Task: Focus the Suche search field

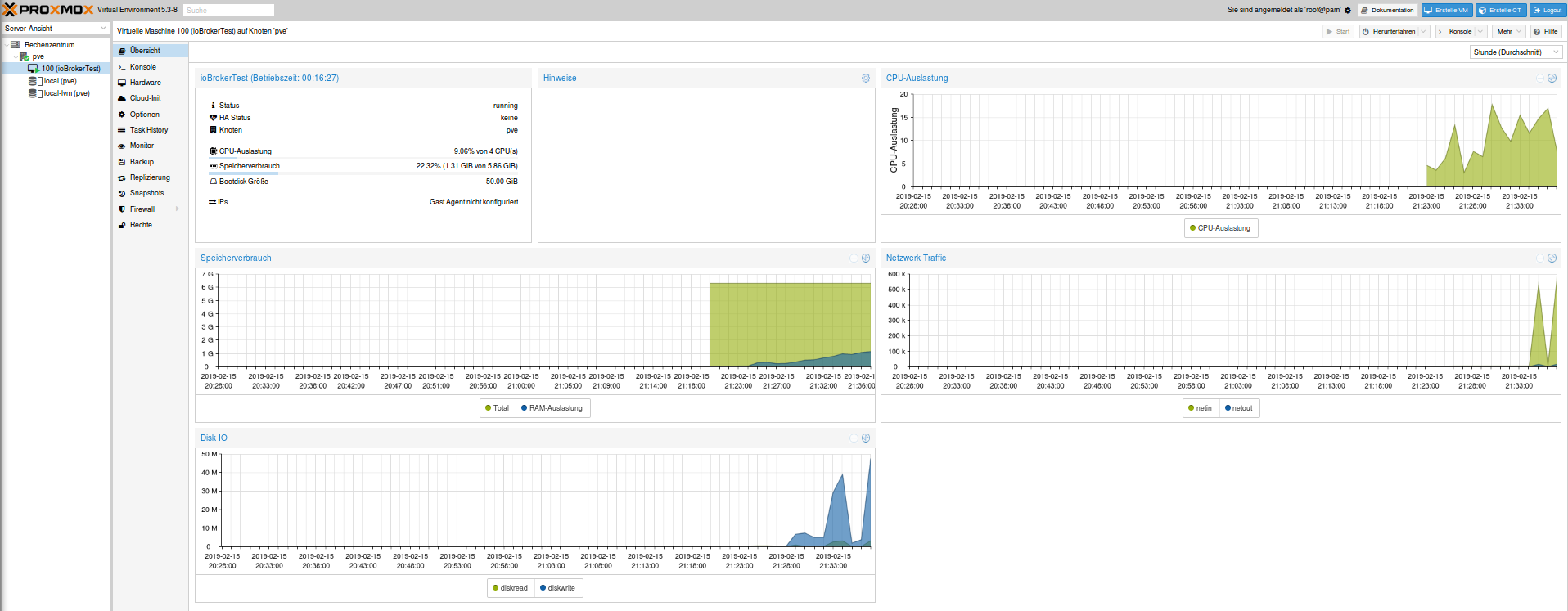Action: pos(228,11)
